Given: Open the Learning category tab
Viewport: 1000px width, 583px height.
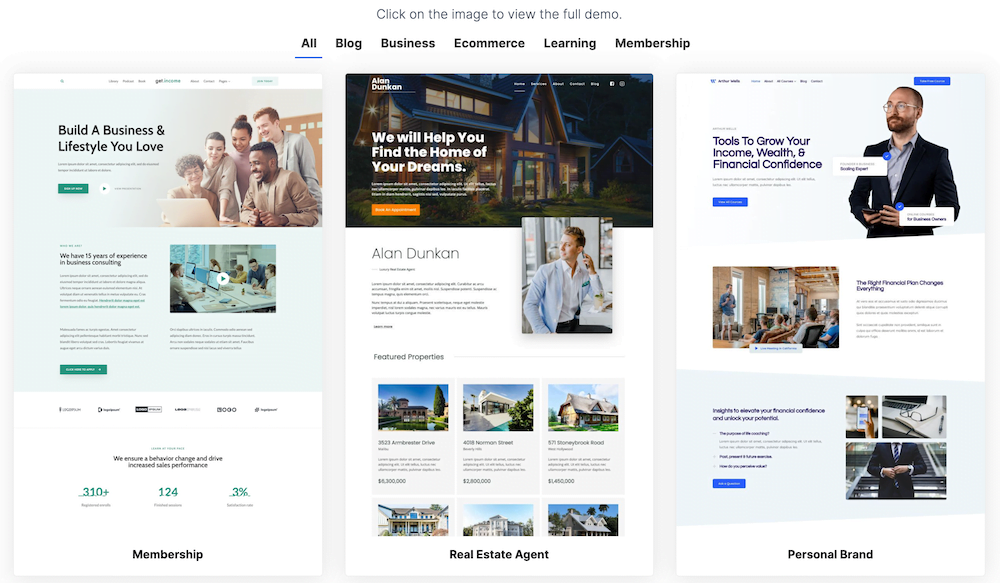Looking at the screenshot, I should (570, 43).
